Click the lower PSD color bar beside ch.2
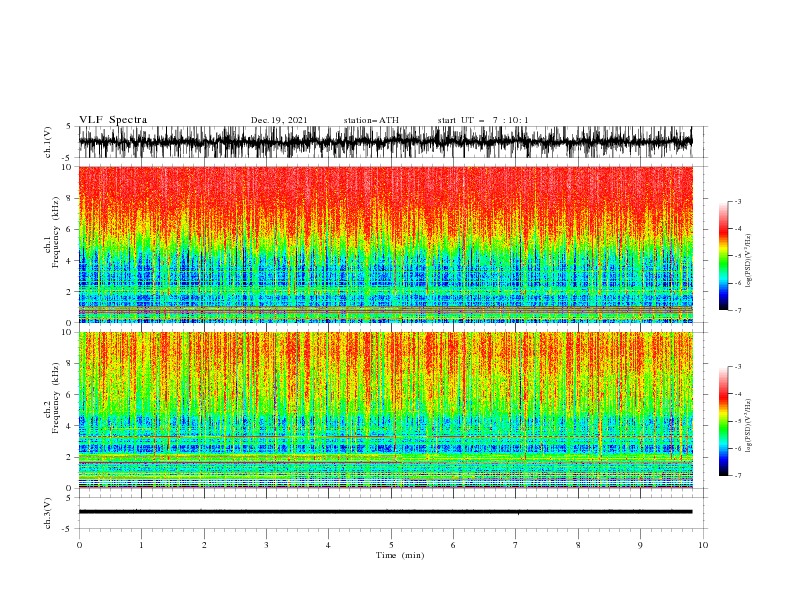Screen dimensions: 792x612 coord(723,421)
